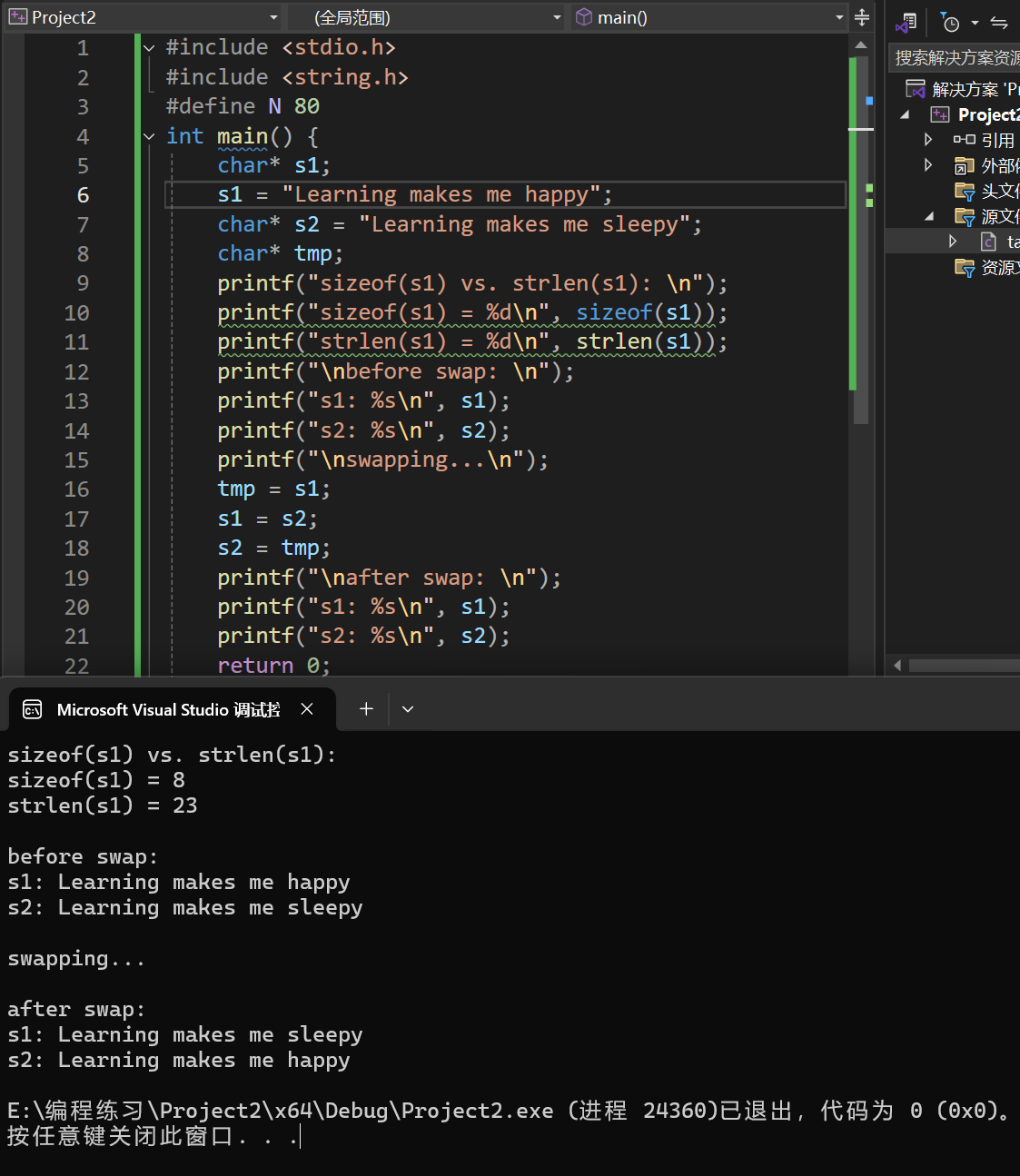1020x1176 pixels.
Task: Click the editor vertical scrollbar thumb
Action: point(861,239)
